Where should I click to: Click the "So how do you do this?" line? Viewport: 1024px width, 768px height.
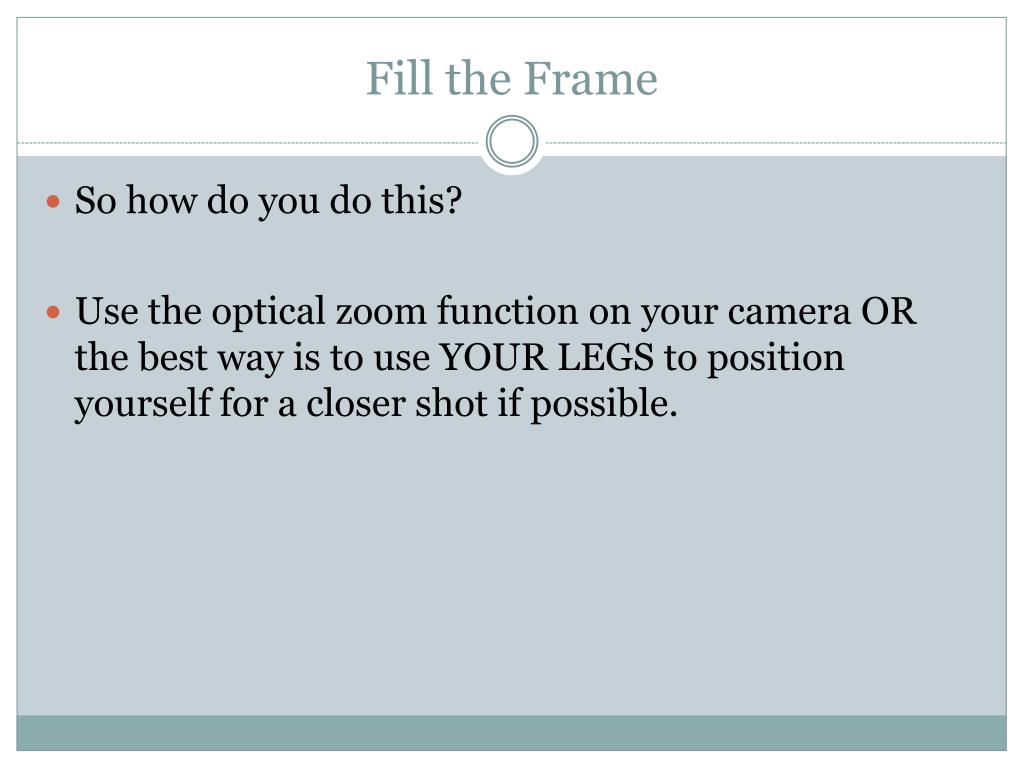coord(268,200)
